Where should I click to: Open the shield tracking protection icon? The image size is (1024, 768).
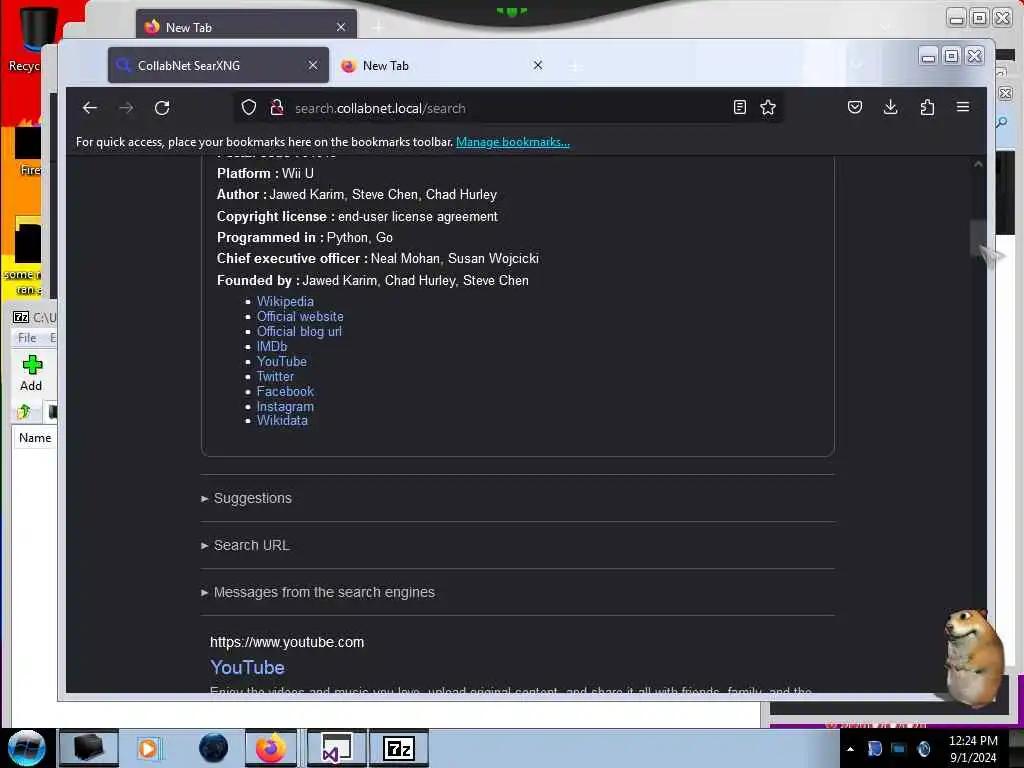tap(249, 108)
